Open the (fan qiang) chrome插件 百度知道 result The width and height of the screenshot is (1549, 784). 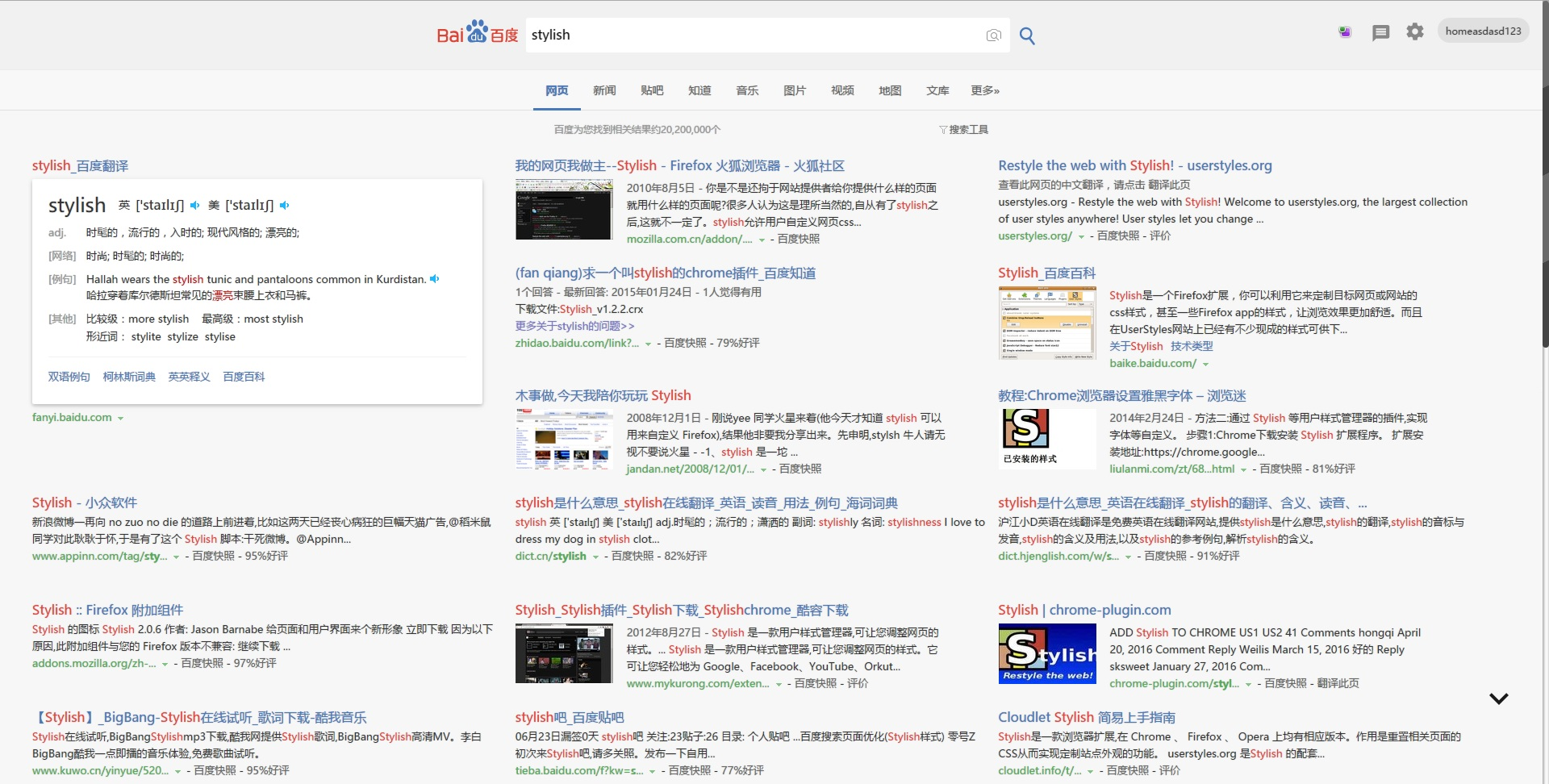click(665, 273)
